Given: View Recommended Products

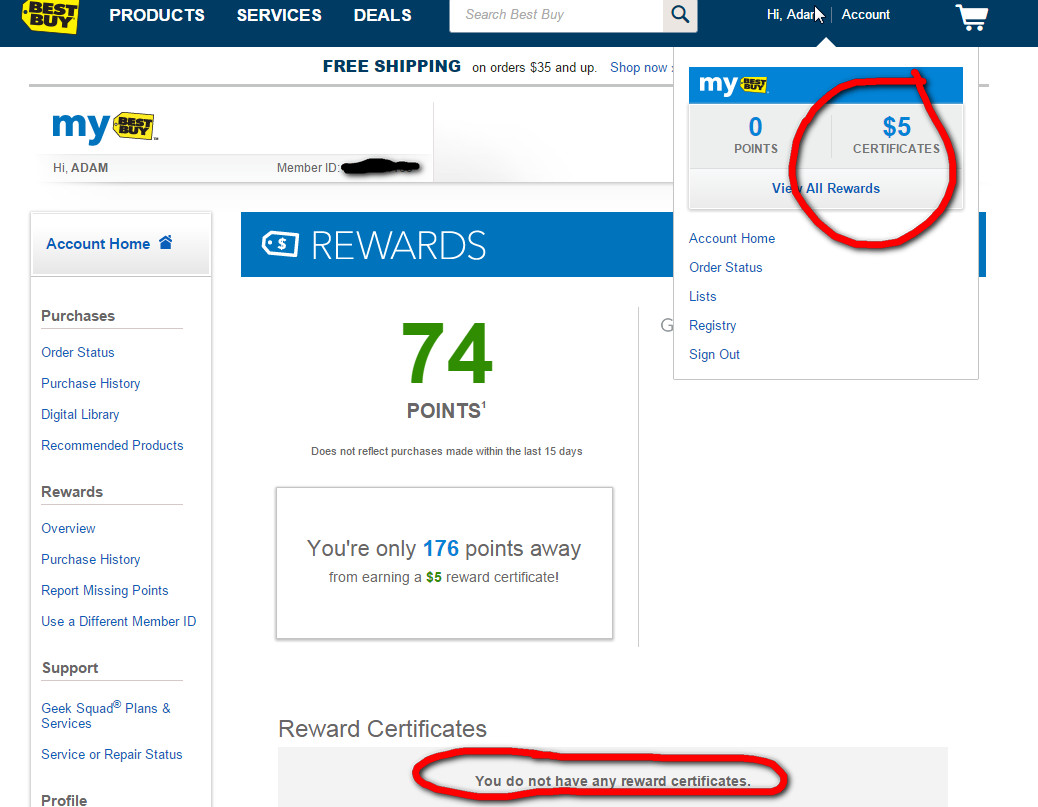Looking at the screenshot, I should pyautogui.click(x=112, y=446).
